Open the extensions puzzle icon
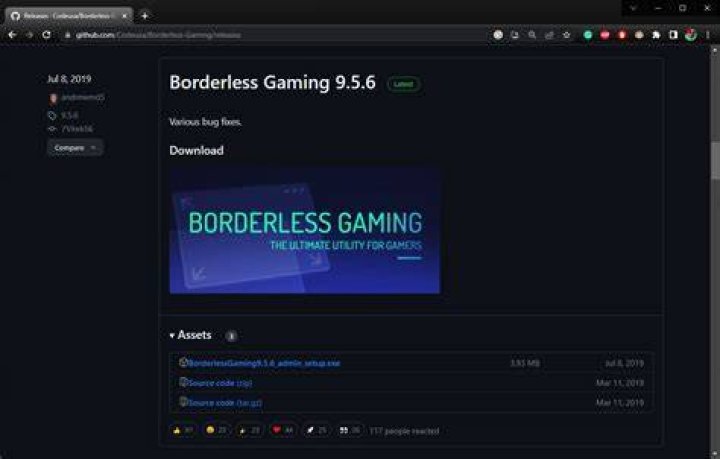This screenshot has height=459, width=720. [656, 35]
